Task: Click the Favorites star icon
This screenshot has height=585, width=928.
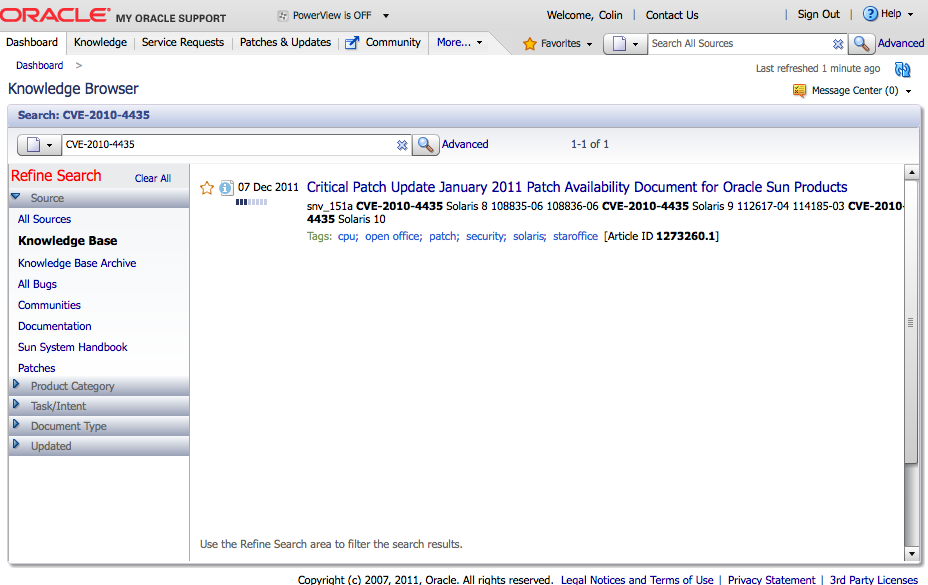Action: pyautogui.click(x=530, y=43)
